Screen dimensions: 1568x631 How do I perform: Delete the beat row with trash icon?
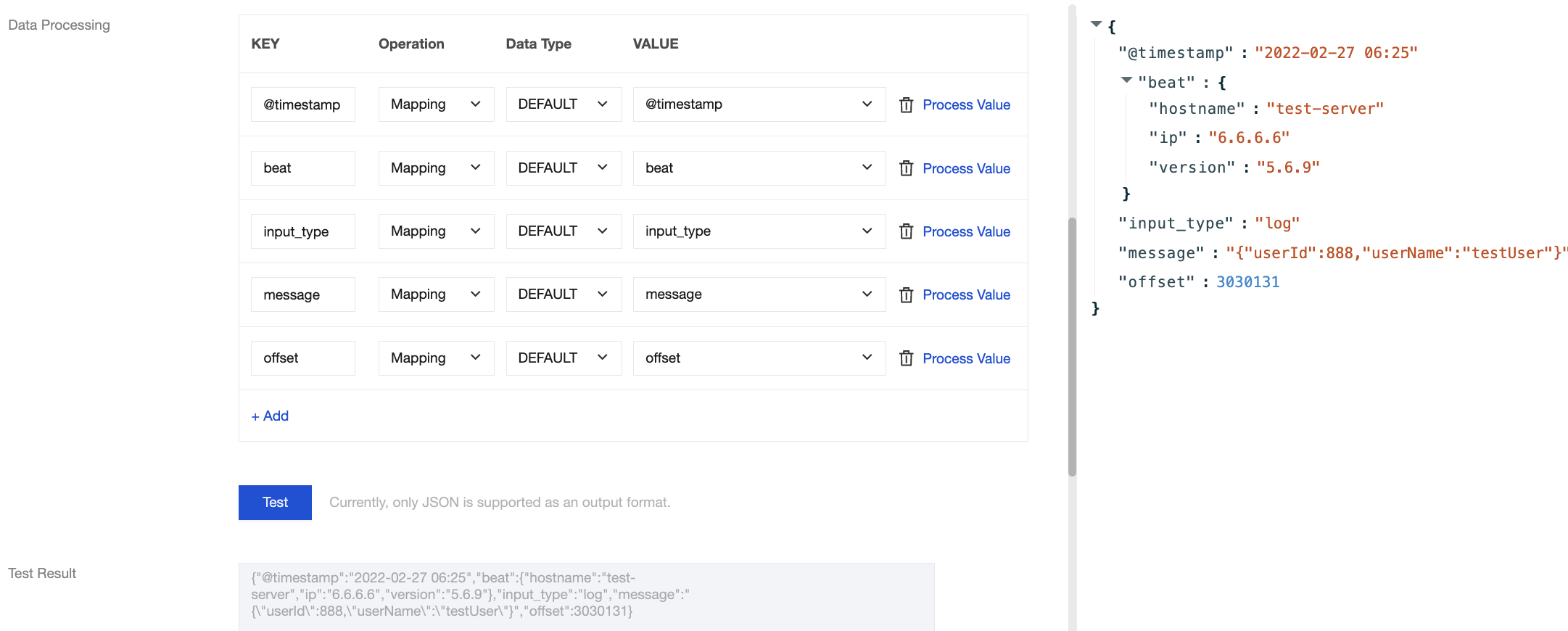click(x=906, y=168)
